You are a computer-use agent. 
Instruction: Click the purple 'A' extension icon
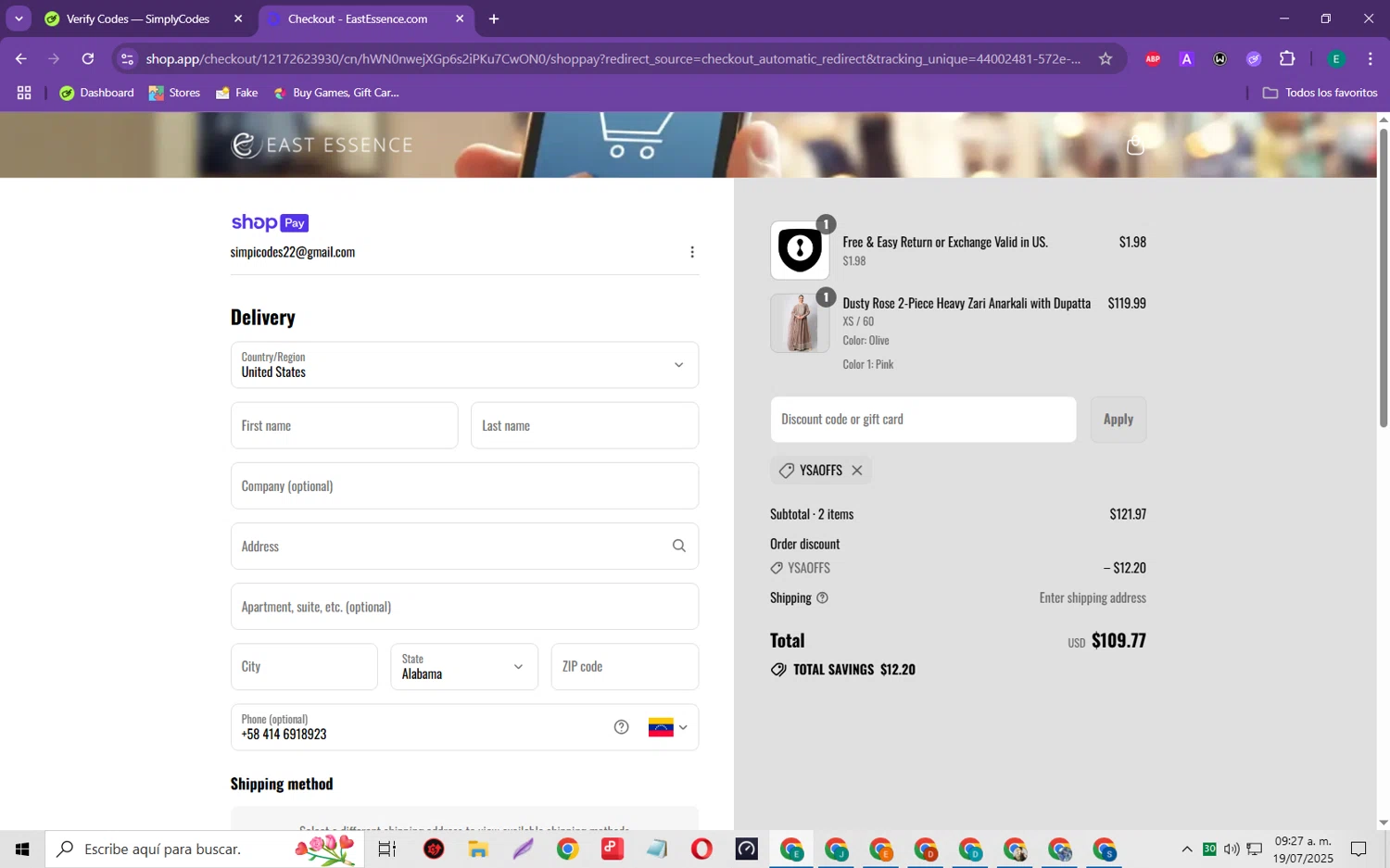coord(1186,59)
